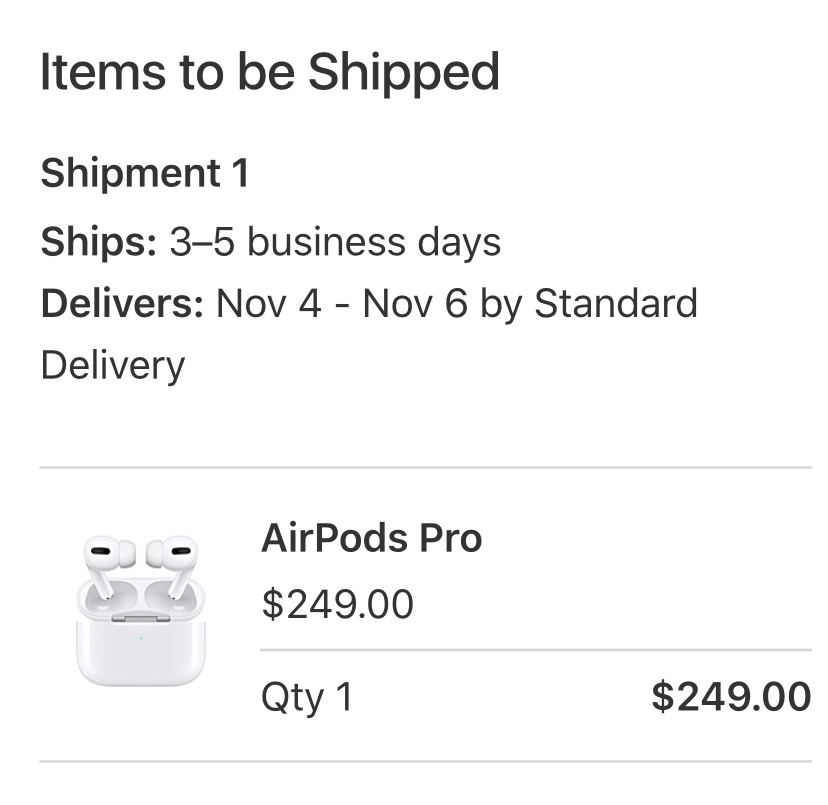The image size is (828, 805).
Task: Click the divider line above the product
Action: (425, 467)
